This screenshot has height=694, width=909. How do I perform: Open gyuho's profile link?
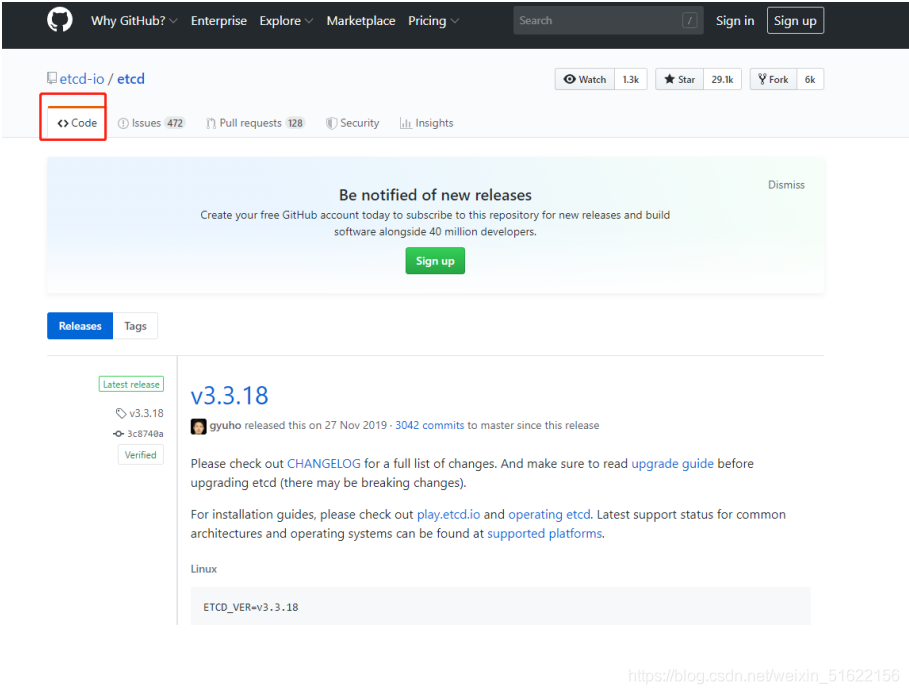coord(226,426)
